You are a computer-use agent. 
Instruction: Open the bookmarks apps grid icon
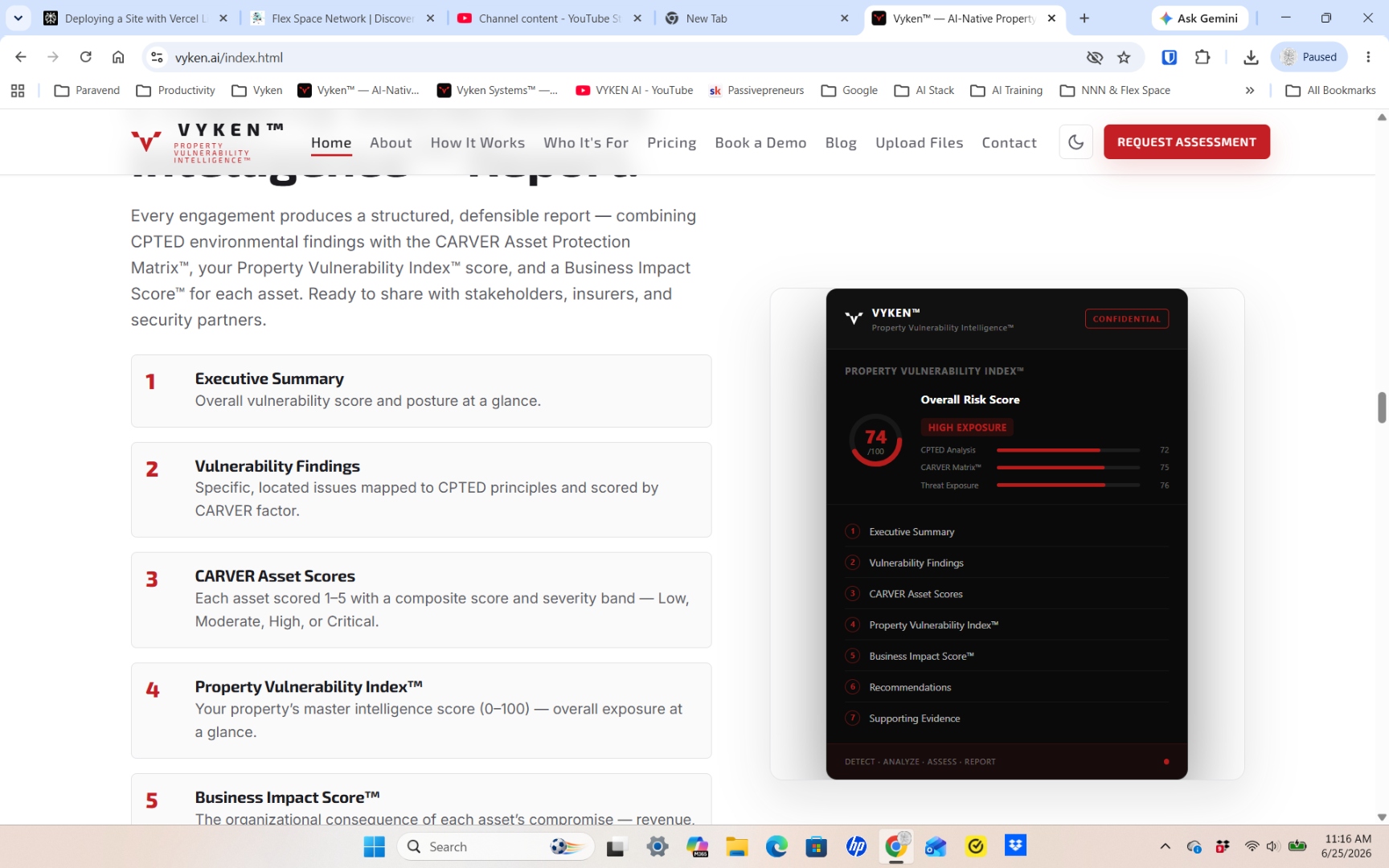18,91
